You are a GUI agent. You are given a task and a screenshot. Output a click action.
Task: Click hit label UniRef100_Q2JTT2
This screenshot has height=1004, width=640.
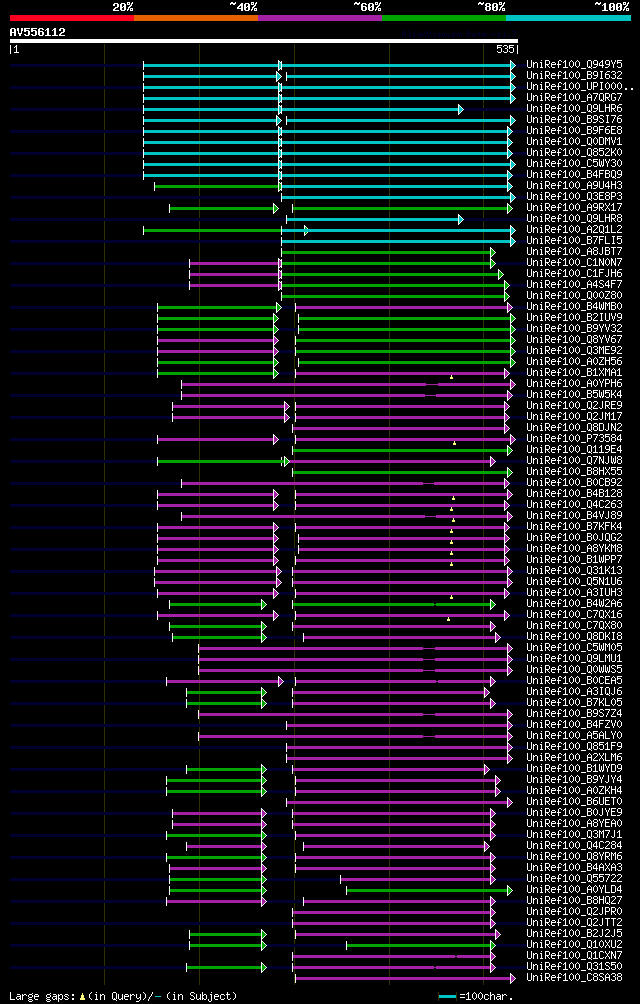(574, 923)
